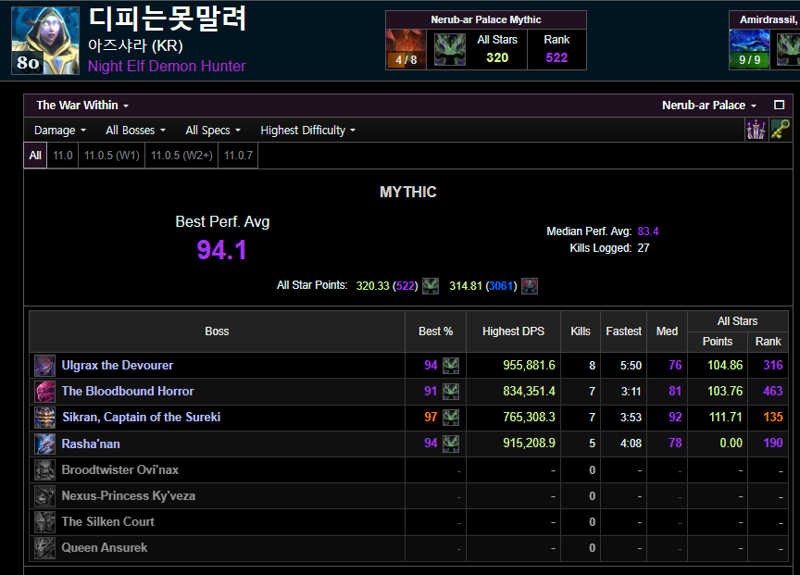Open the Ulgrax the Devourer link

point(117,365)
